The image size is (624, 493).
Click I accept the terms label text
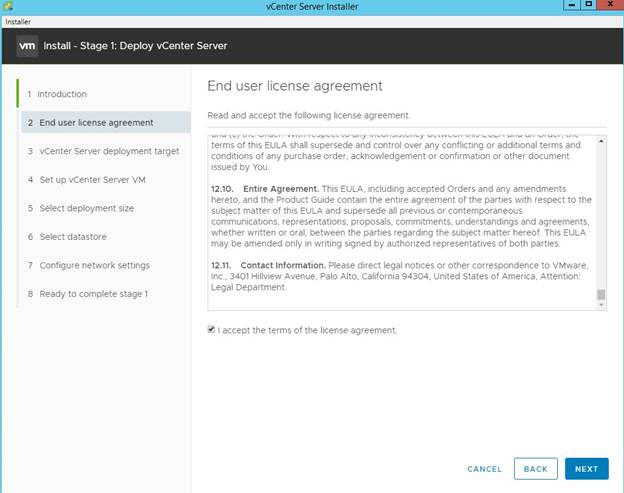307,330
